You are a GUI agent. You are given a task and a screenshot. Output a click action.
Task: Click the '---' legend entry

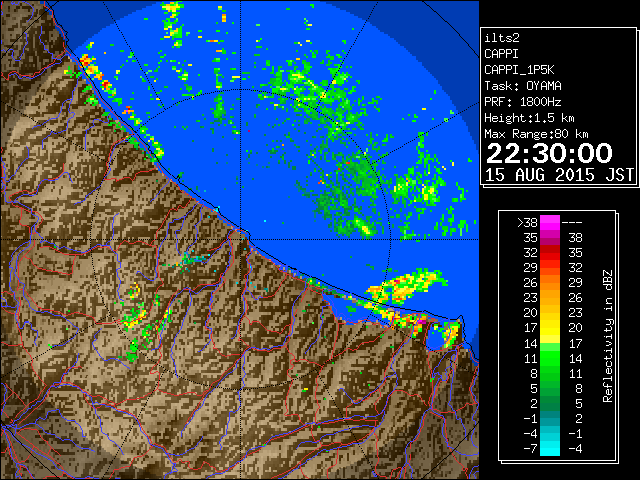point(572,223)
